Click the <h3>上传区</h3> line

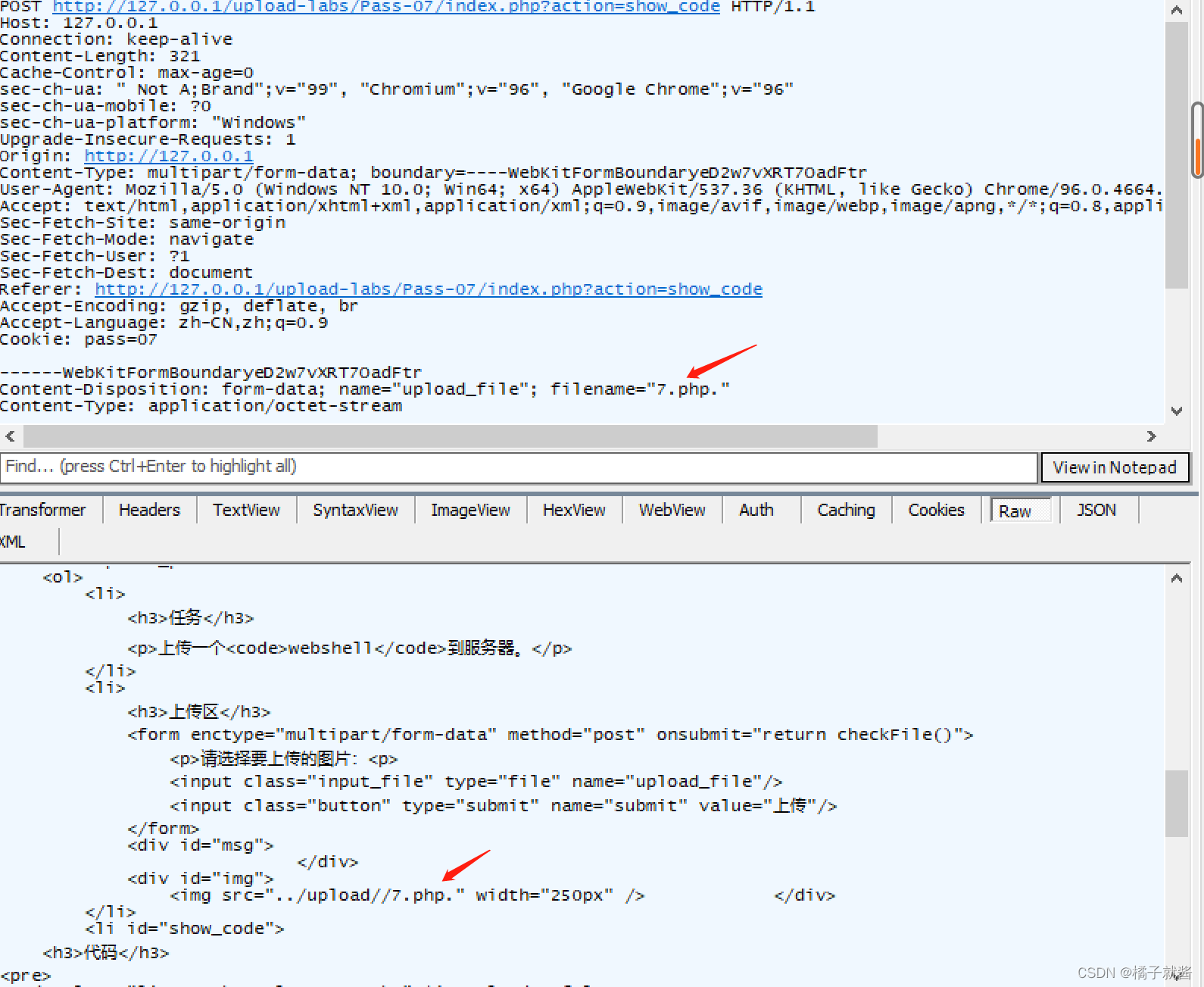coord(199,712)
